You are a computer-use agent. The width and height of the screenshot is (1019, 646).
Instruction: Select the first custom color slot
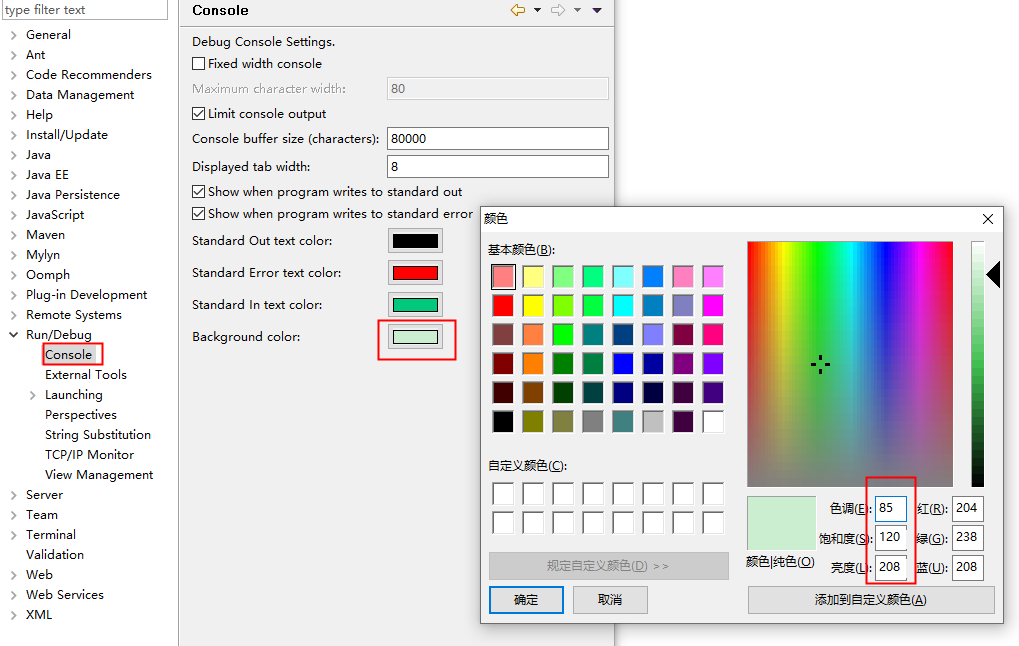coord(503,494)
